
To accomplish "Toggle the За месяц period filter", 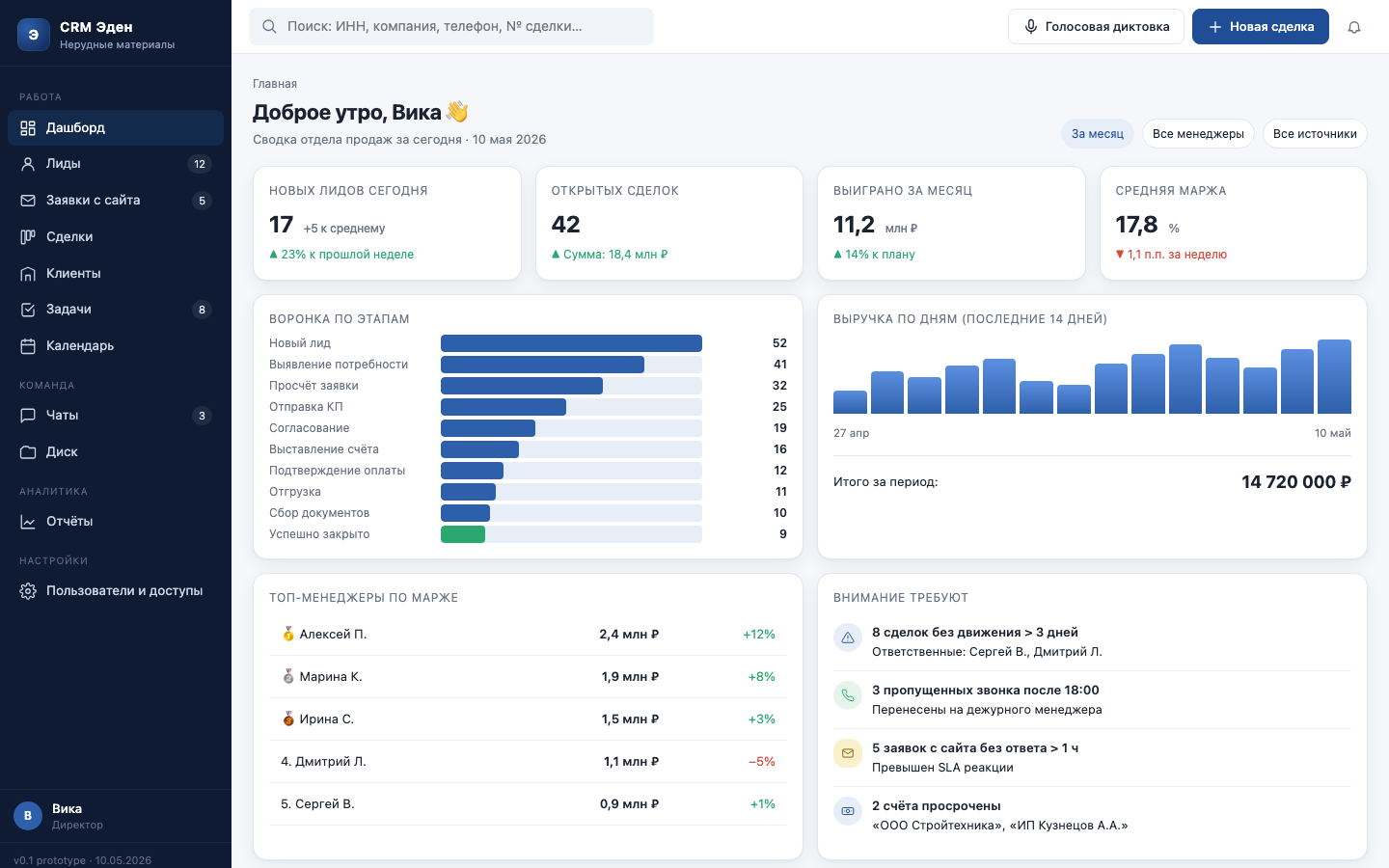I will 1098,134.
